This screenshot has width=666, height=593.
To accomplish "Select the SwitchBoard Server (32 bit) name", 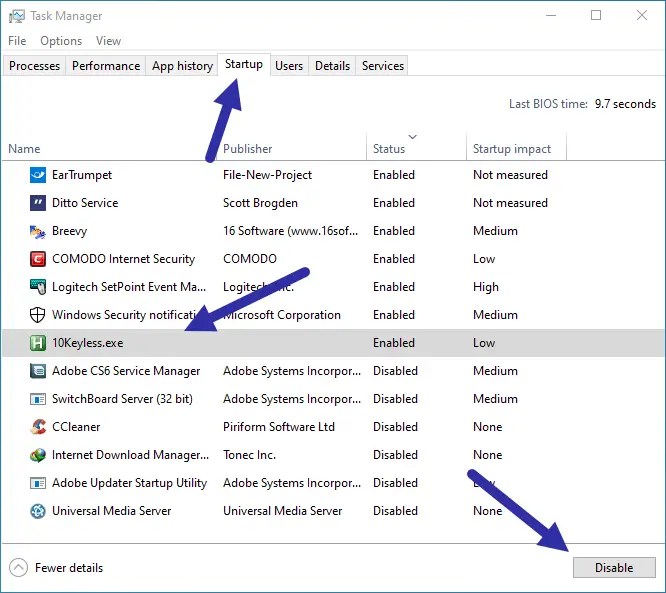I will coord(122,399).
